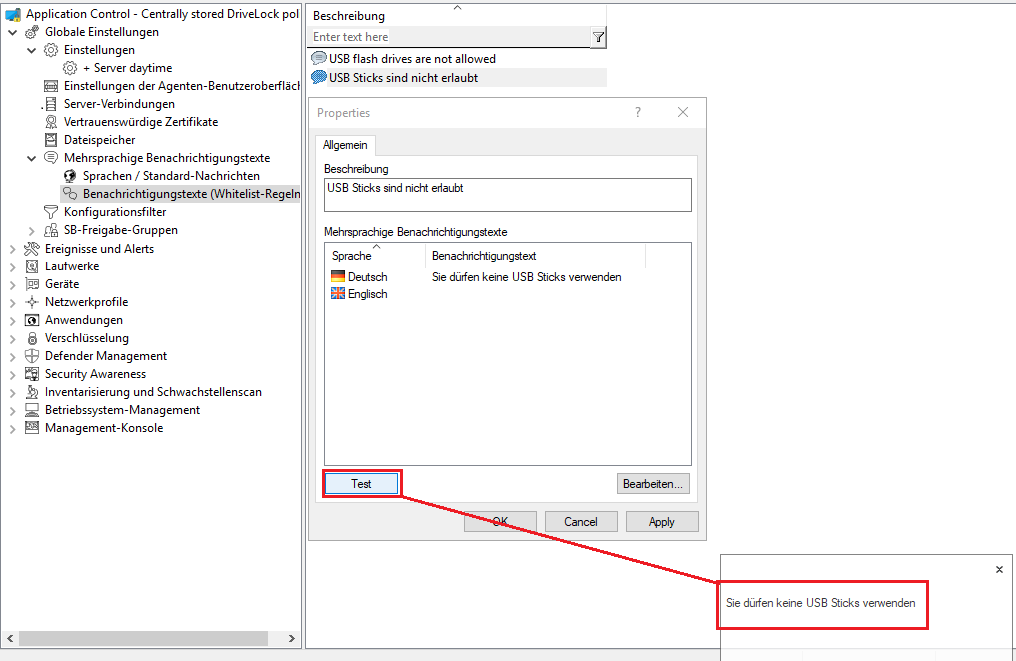The width and height of the screenshot is (1016, 661).
Task: Click the Laufwerke drive icon
Action: coord(32,266)
